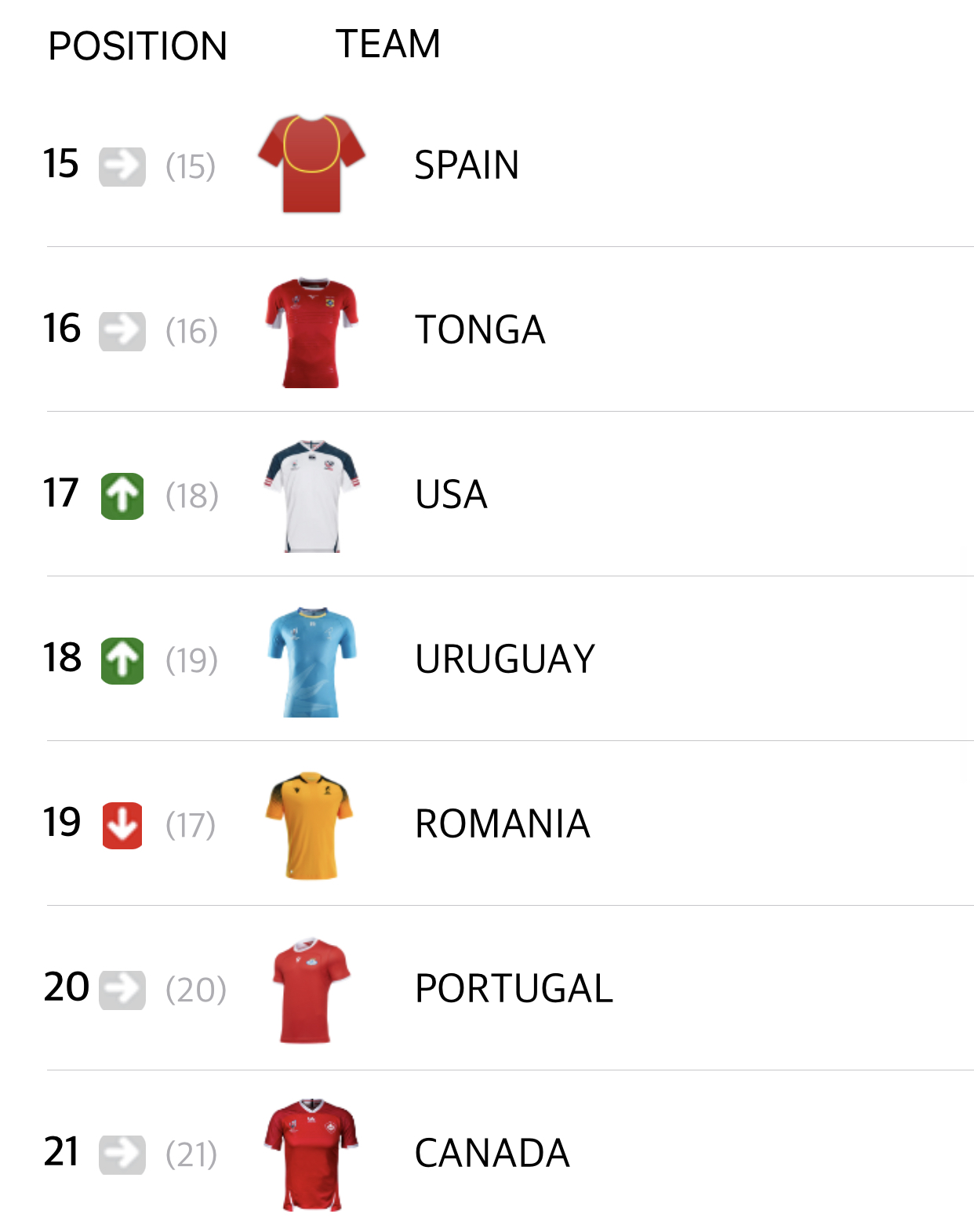Click Romania's yellow jersey icon
This screenshot has height=1232, width=974.
[x=310, y=825]
